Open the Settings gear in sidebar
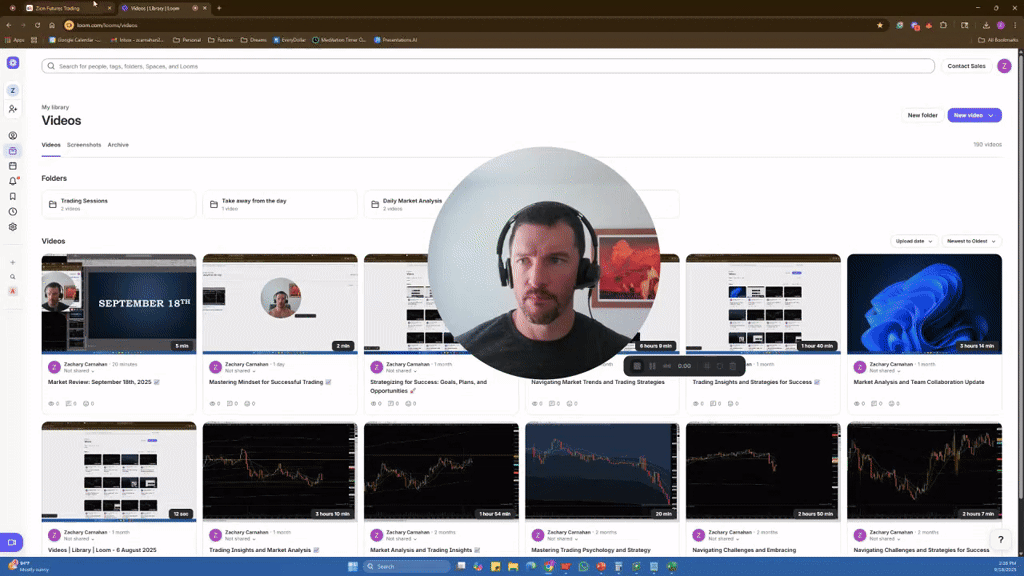This screenshot has height=576, width=1024. 12,227
